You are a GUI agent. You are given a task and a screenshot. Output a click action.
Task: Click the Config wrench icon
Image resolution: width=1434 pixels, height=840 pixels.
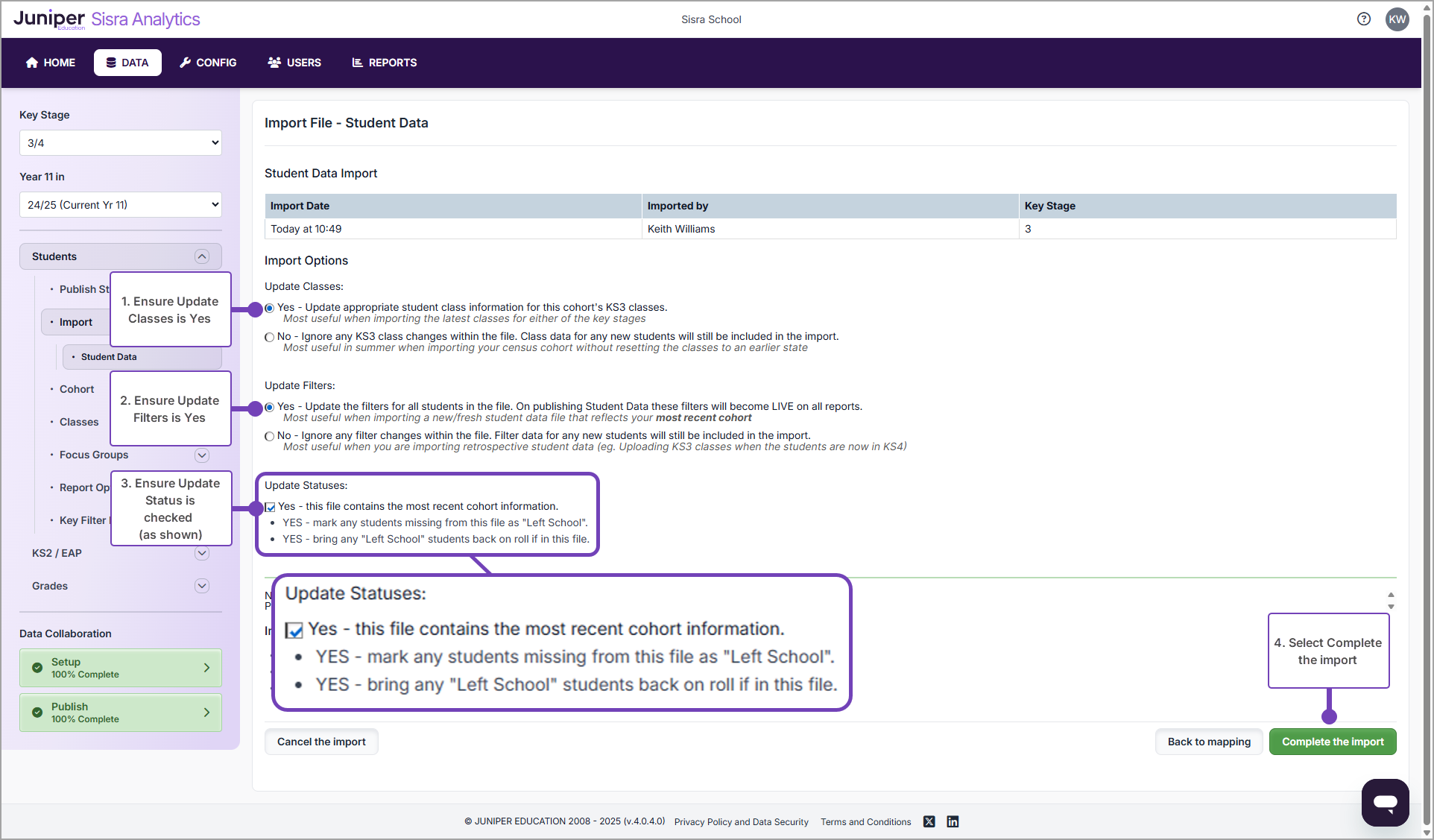point(186,63)
